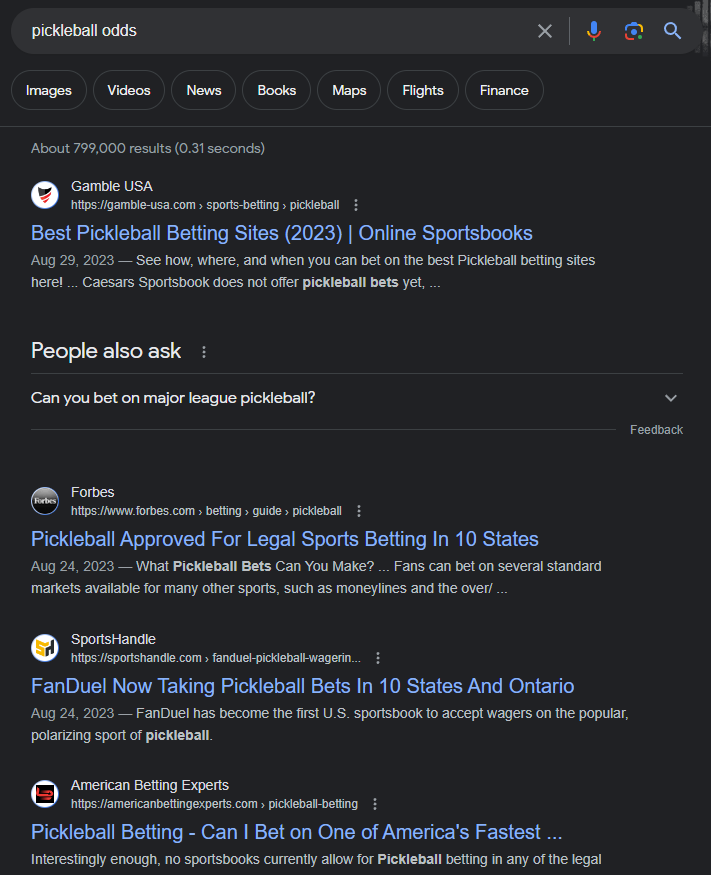Click the Forbes favicon thumbnail
Image resolution: width=711 pixels, height=875 pixels.
(45, 501)
